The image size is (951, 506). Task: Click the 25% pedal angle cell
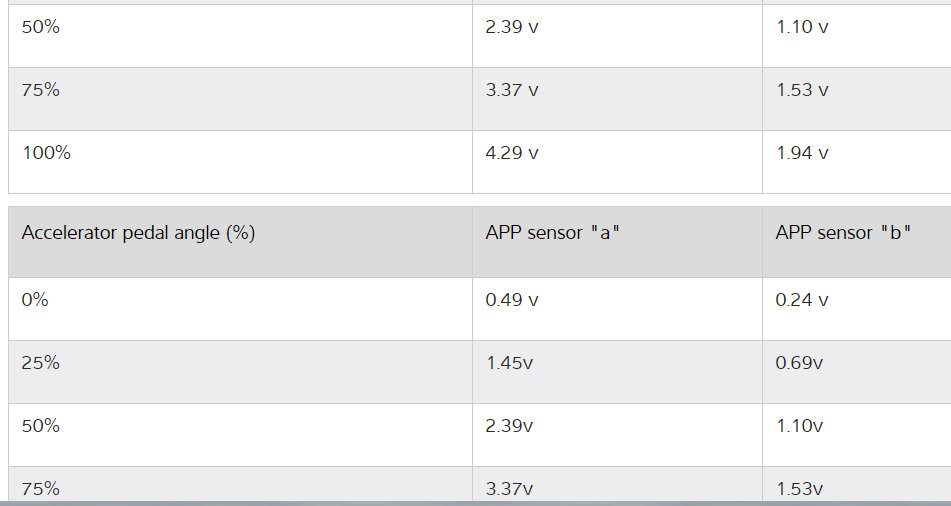pyautogui.click(x=41, y=363)
